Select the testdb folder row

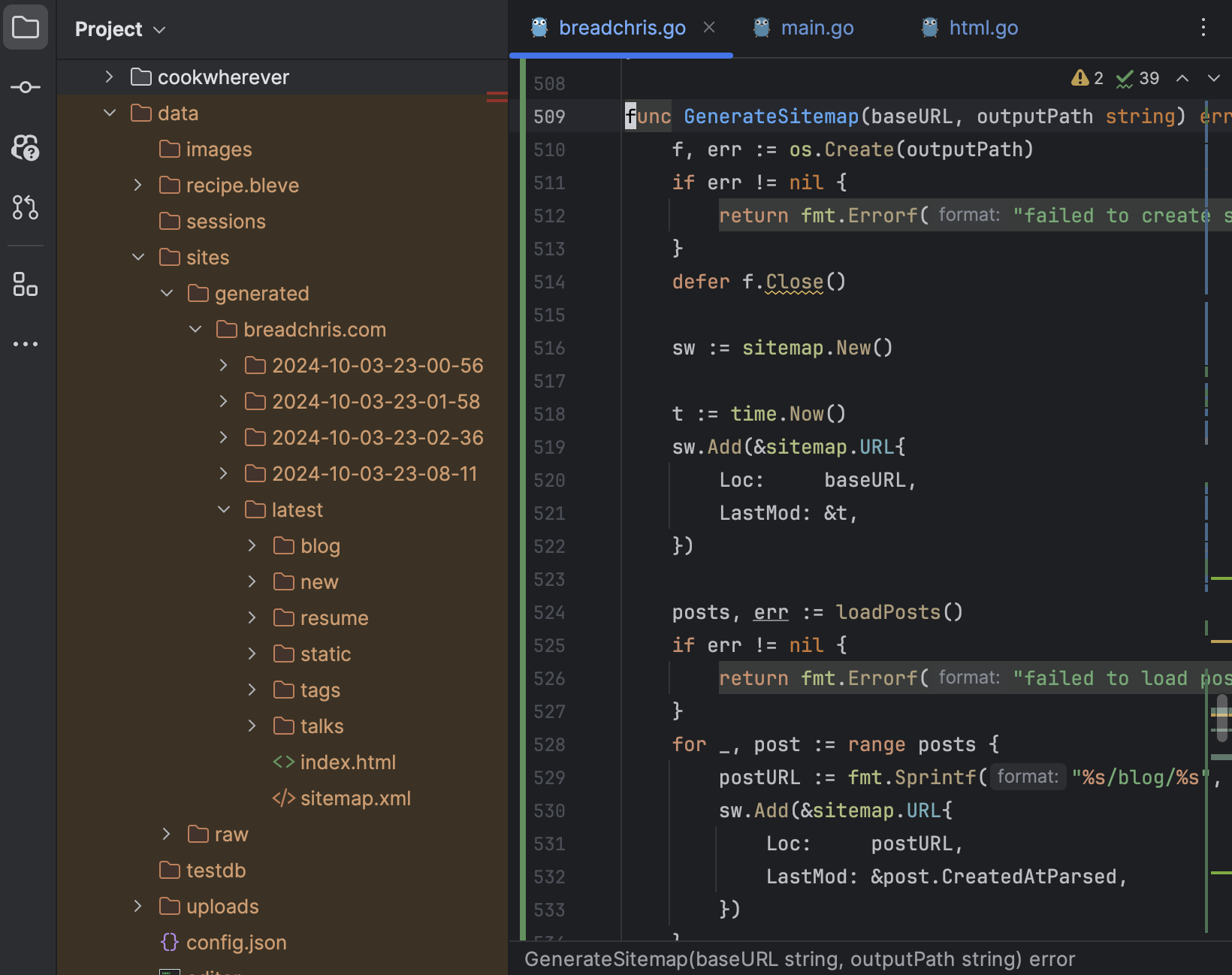pos(282,871)
